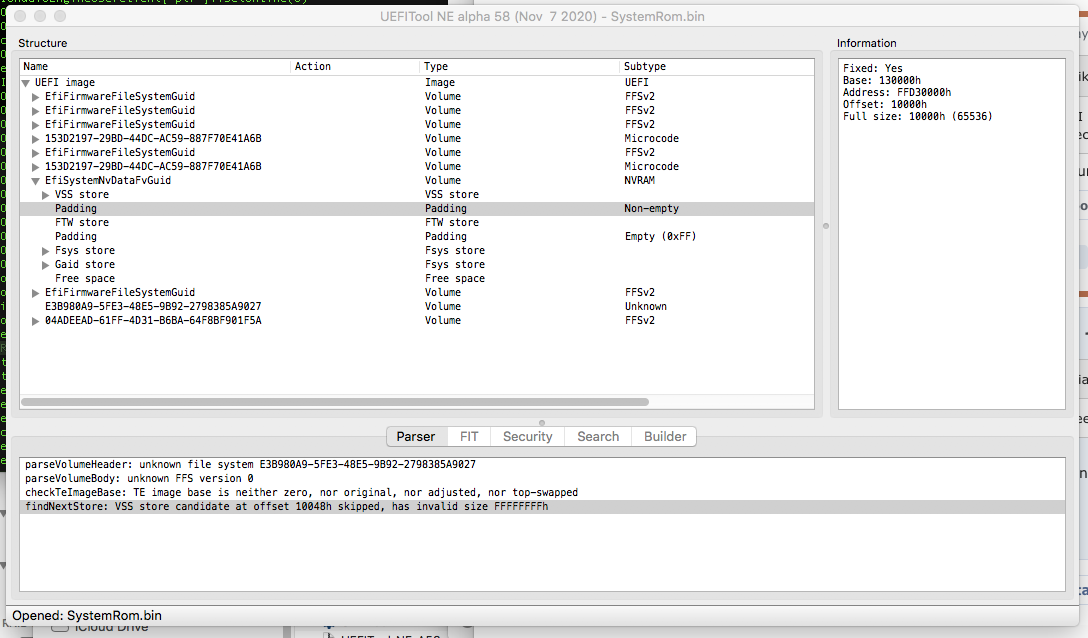Collapse the EfiSystemNvDataFvGuid volume

point(35,181)
